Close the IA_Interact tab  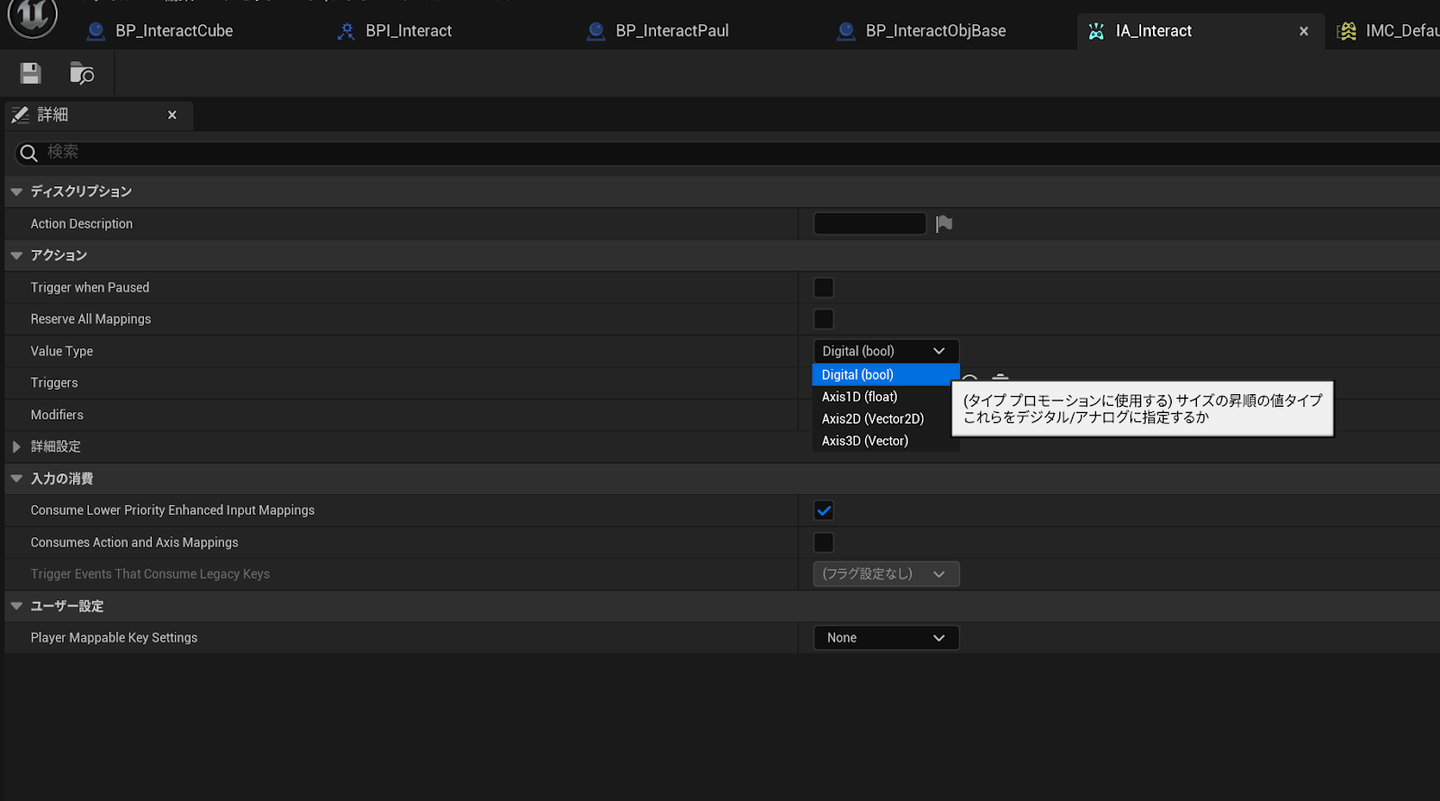(x=1304, y=32)
